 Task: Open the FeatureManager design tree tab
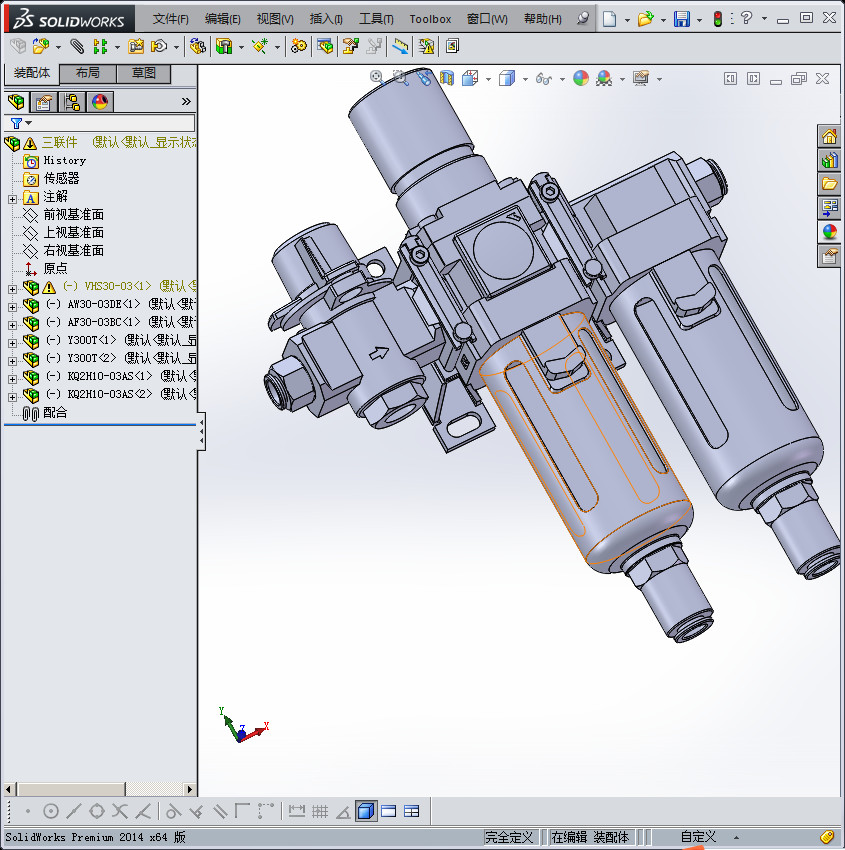(x=16, y=102)
